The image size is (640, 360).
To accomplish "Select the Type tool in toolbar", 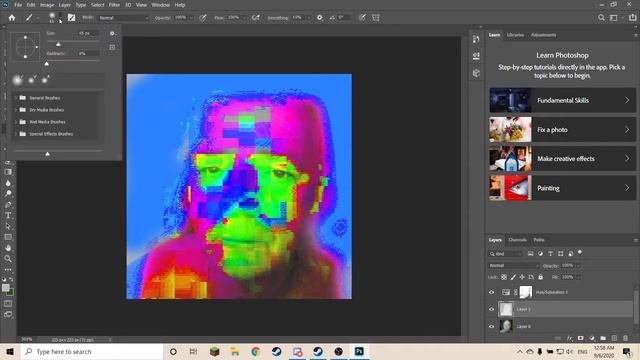I will (8, 215).
